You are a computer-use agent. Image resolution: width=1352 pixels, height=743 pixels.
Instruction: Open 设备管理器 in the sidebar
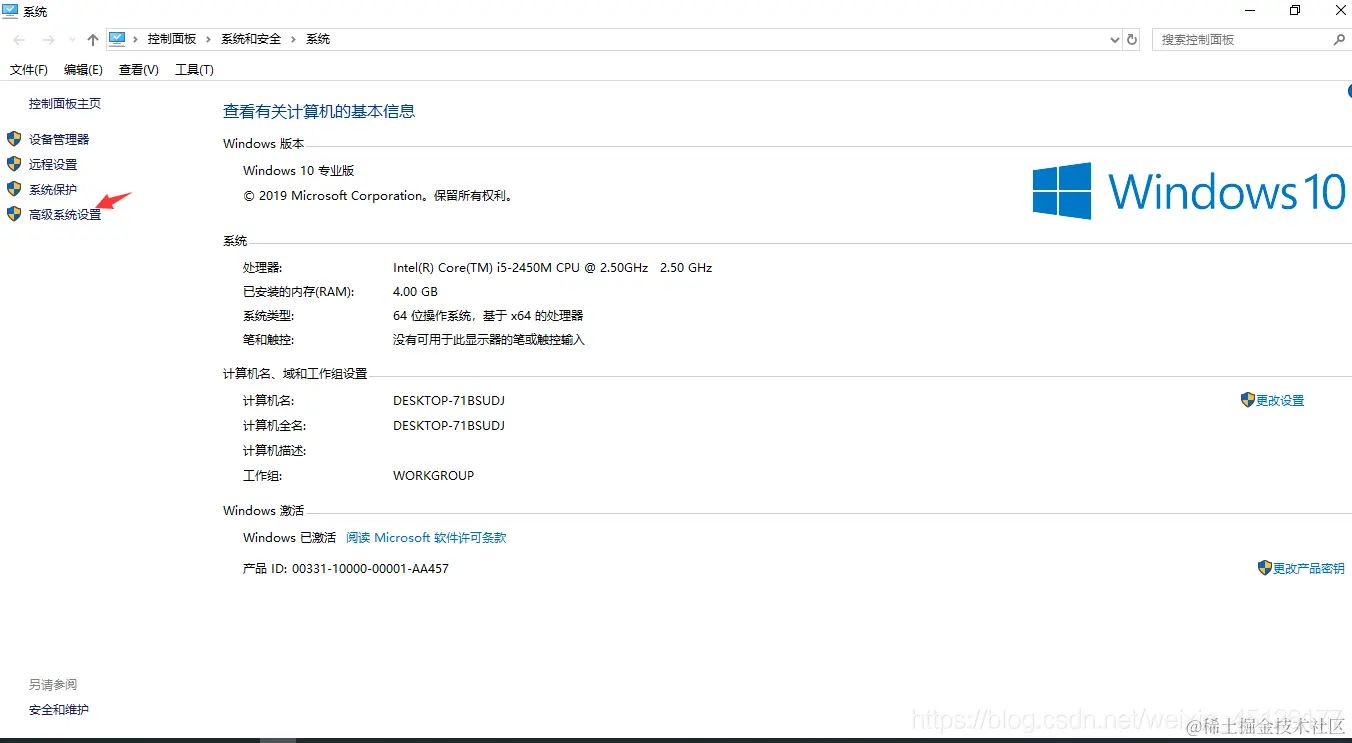point(59,140)
